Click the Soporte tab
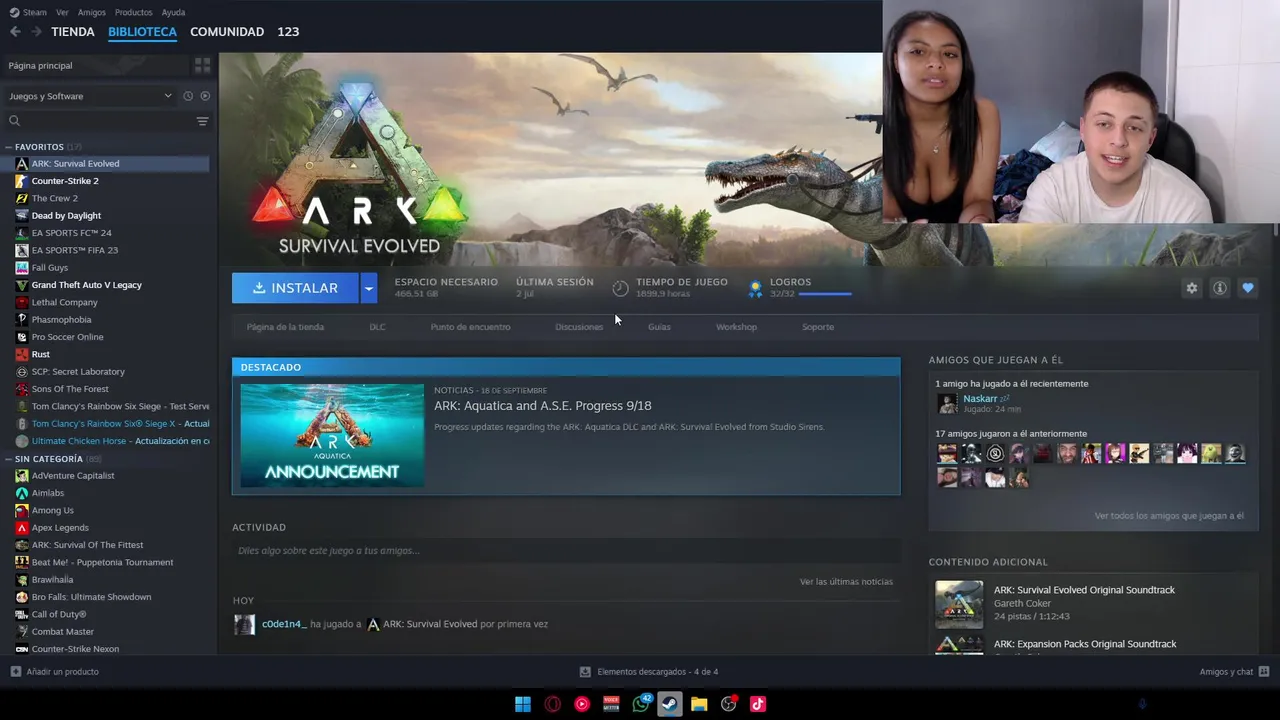Screen dimensions: 1280x720 pyautogui.click(x=818, y=327)
